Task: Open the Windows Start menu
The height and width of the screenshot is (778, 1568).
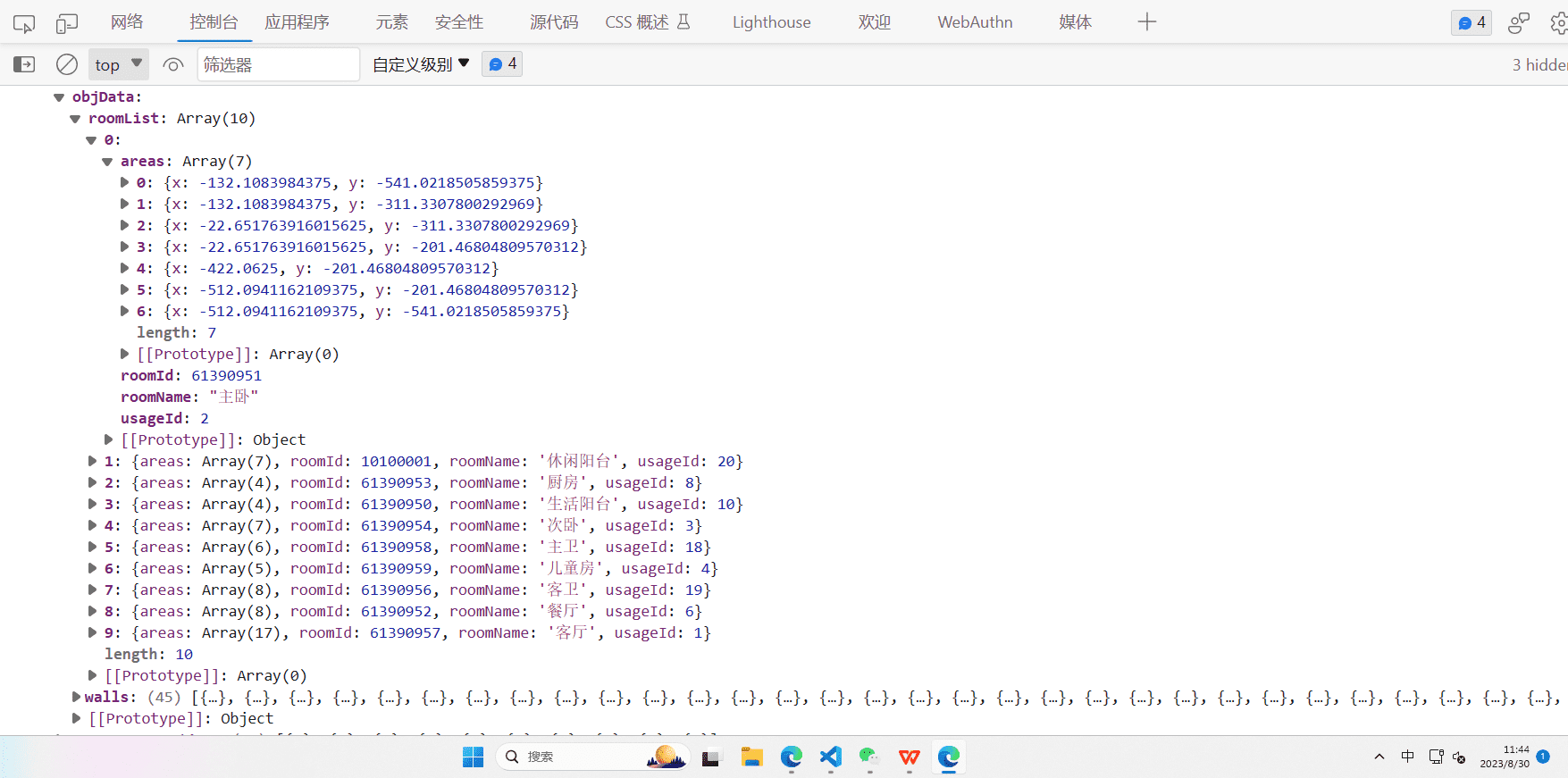Action: point(473,757)
